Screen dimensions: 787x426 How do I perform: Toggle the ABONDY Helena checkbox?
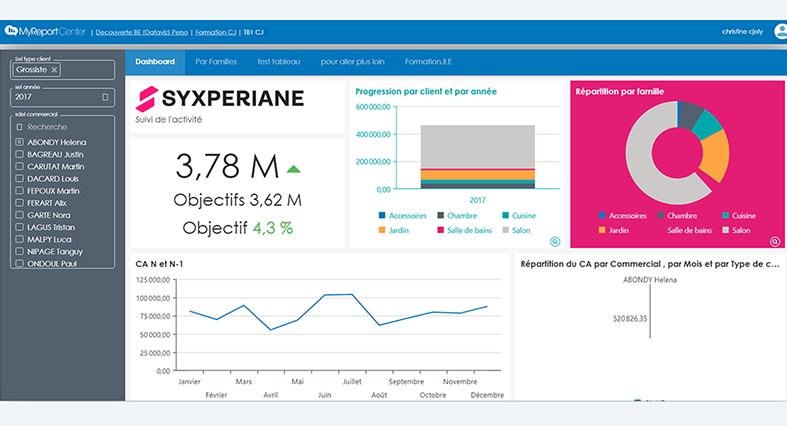pos(19,142)
